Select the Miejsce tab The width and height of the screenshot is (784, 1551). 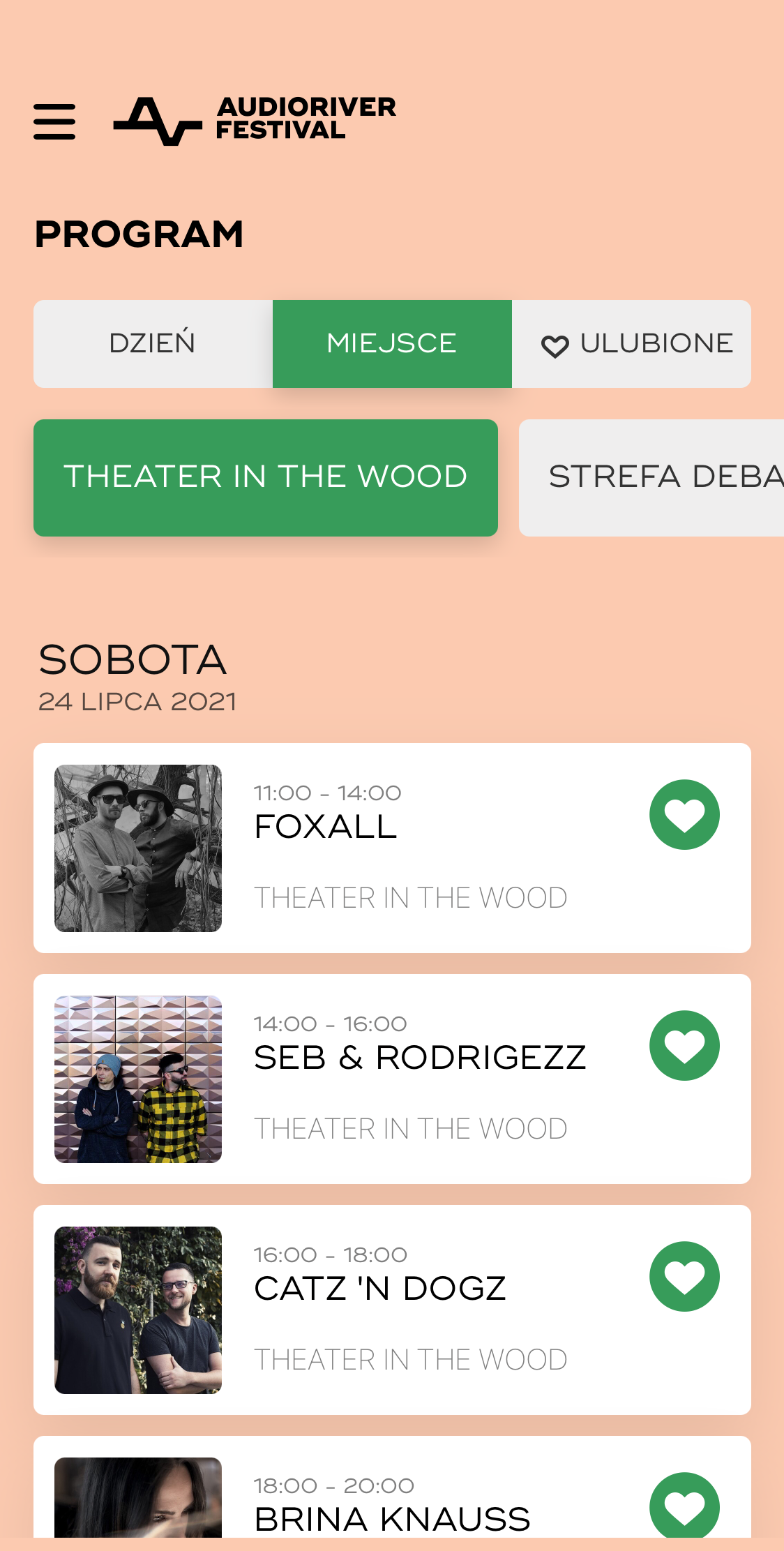point(392,343)
